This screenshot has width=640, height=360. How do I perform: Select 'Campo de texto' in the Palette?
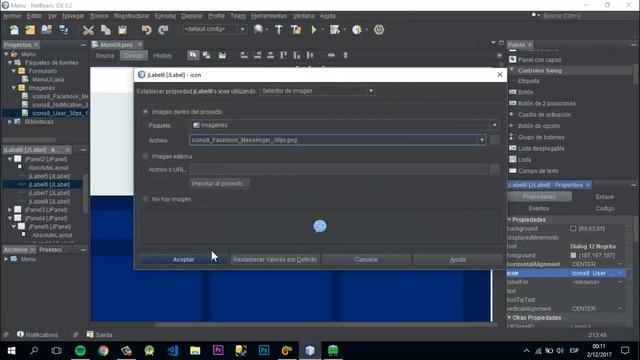point(538,171)
